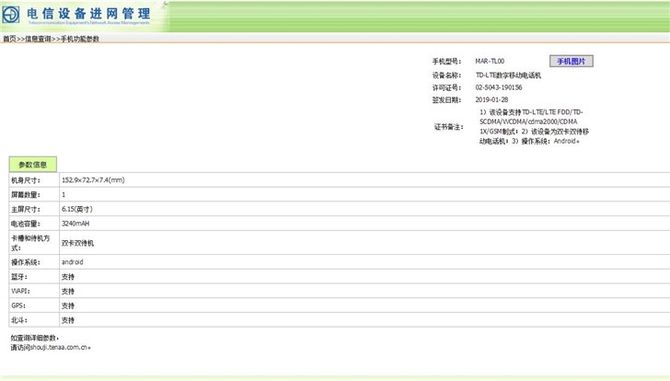
Task: Select battery value 3240mAH
Action: (75, 223)
